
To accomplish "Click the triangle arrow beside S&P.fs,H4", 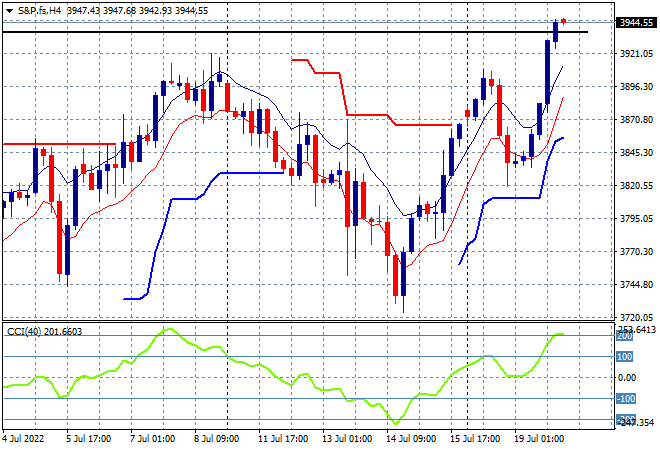I will point(9,11).
